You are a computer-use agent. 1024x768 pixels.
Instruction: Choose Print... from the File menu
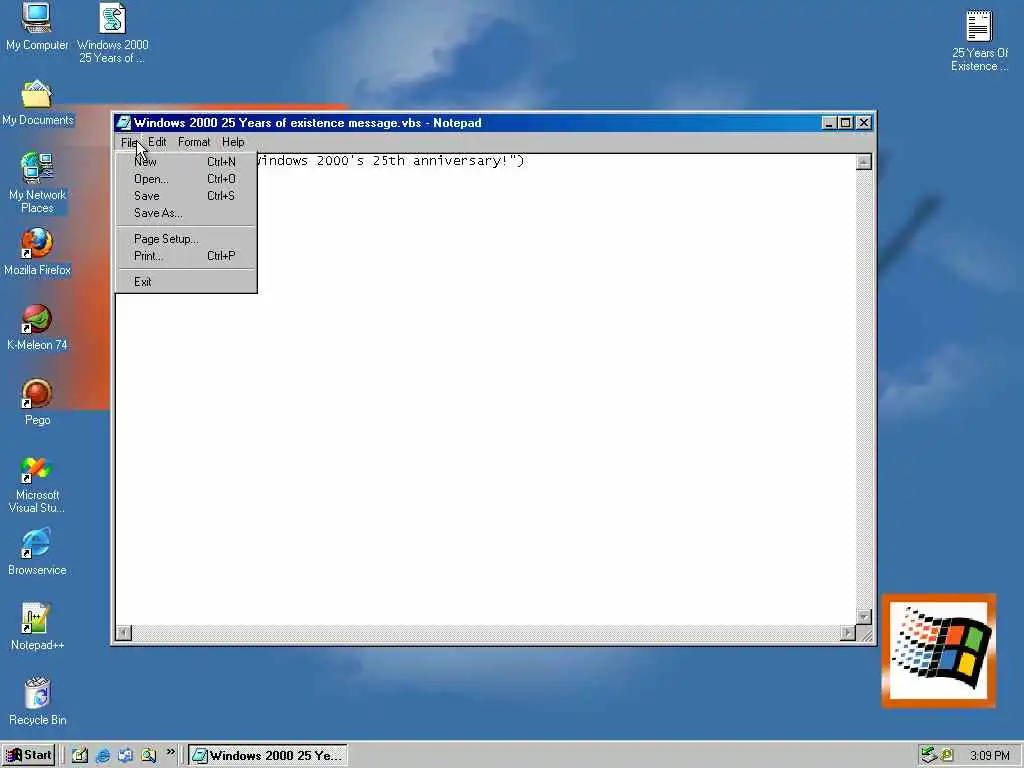tap(186, 256)
